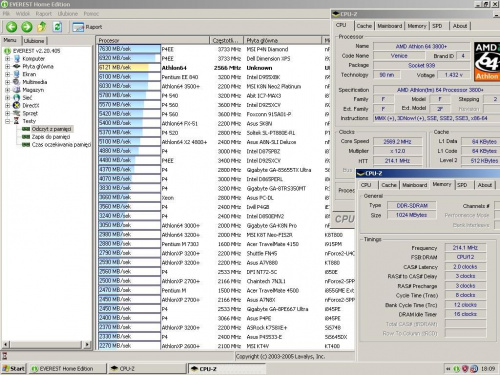Switch to EVEREST Home Edition taskbar button

pos(67,369)
